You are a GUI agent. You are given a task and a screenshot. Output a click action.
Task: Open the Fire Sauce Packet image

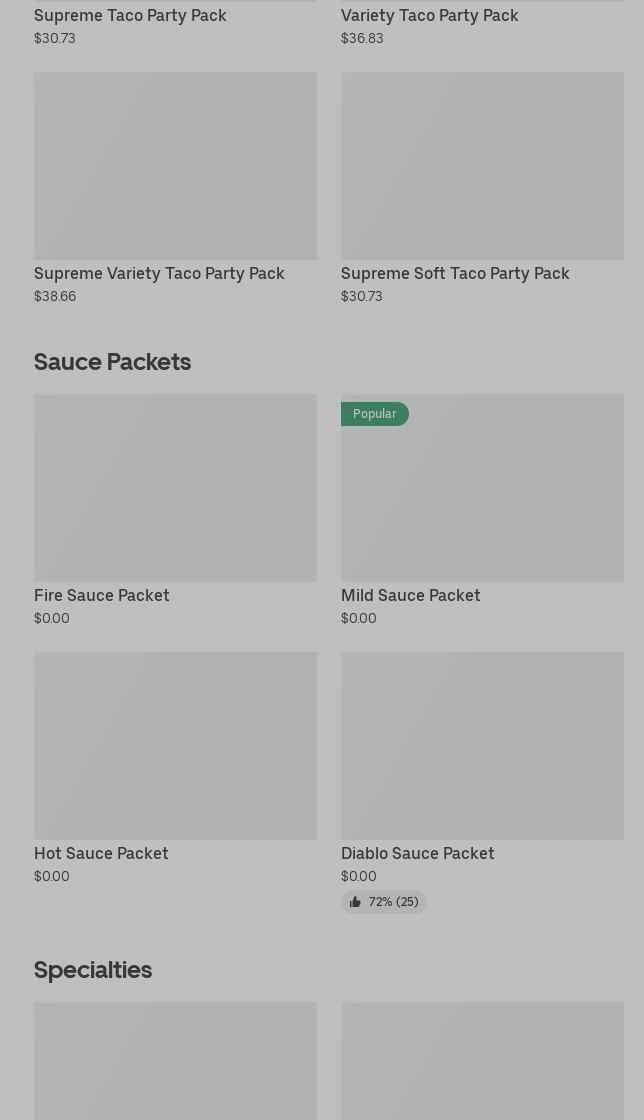click(x=175, y=488)
